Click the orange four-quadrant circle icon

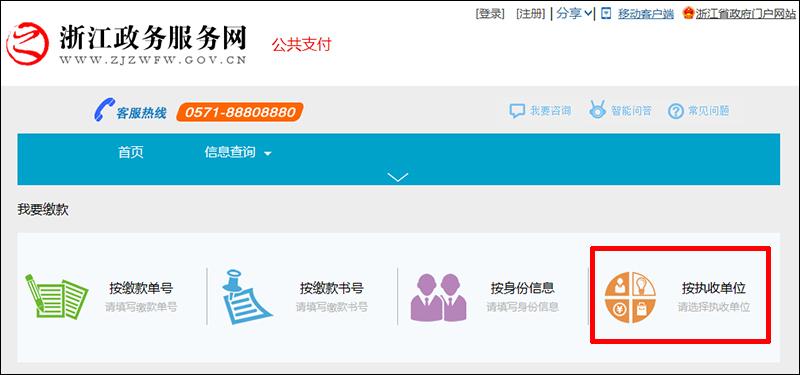[630, 297]
